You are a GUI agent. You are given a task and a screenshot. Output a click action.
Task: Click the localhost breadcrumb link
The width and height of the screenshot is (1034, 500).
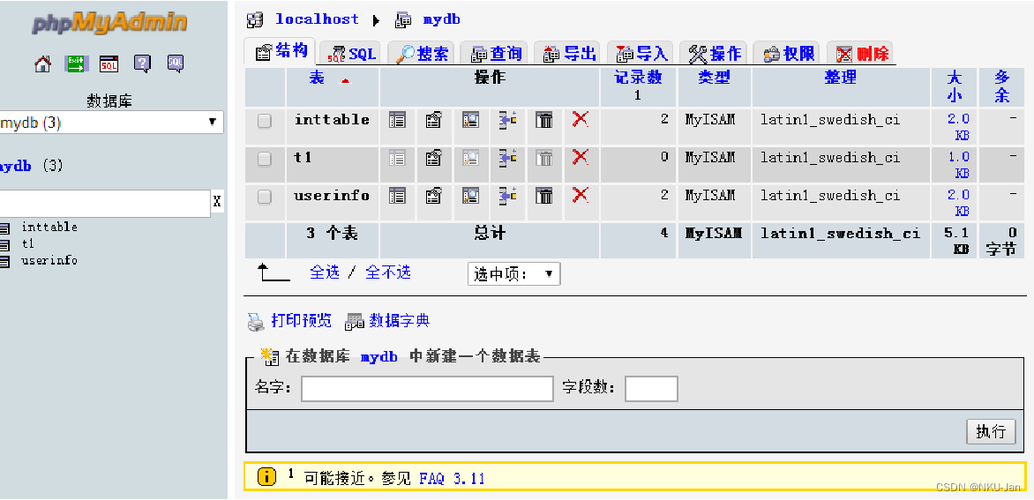pos(317,19)
